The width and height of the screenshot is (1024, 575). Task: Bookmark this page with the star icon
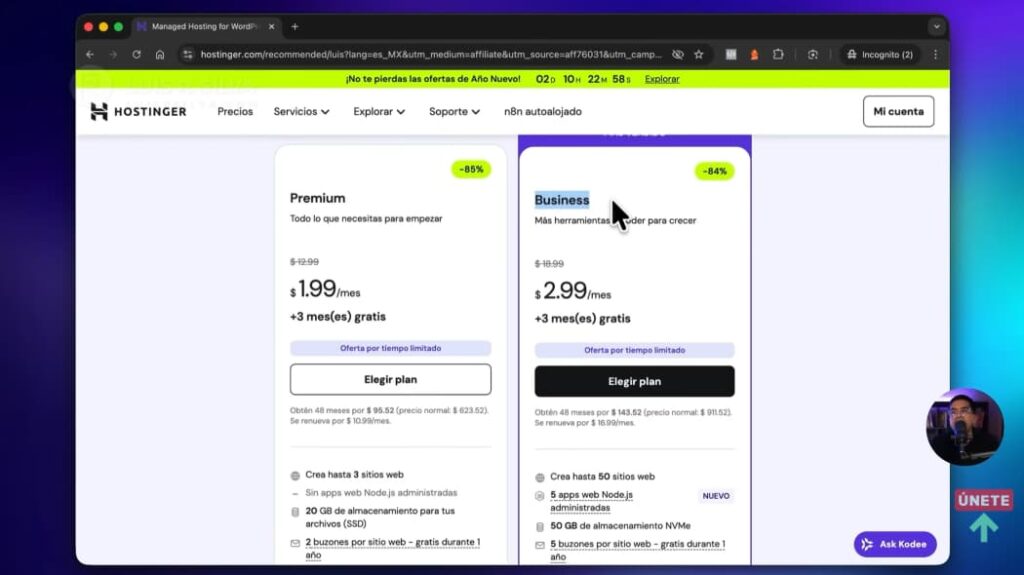click(699, 55)
